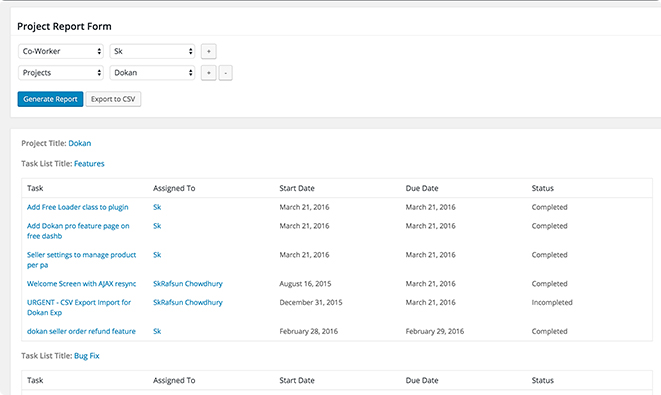Open task 'dokan seller order refund feature'
This screenshot has height=395, width=661.
click(x=81, y=331)
